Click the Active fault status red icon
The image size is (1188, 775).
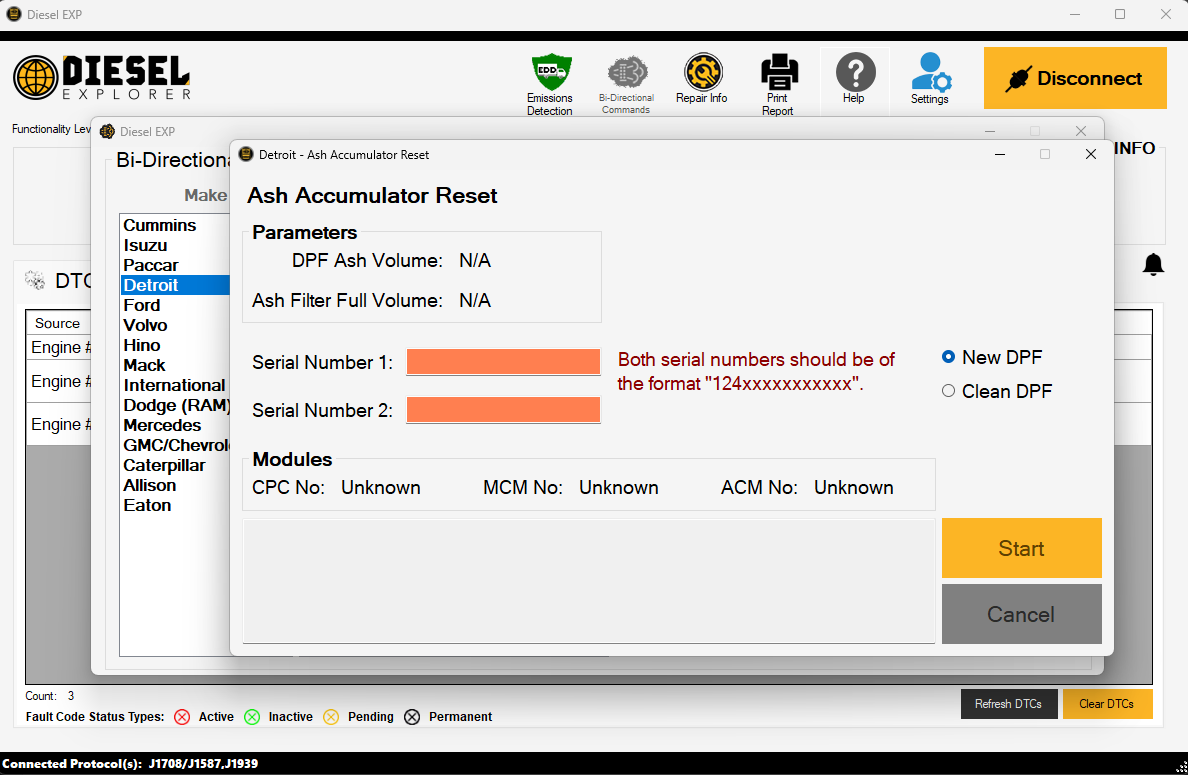pyautogui.click(x=182, y=717)
